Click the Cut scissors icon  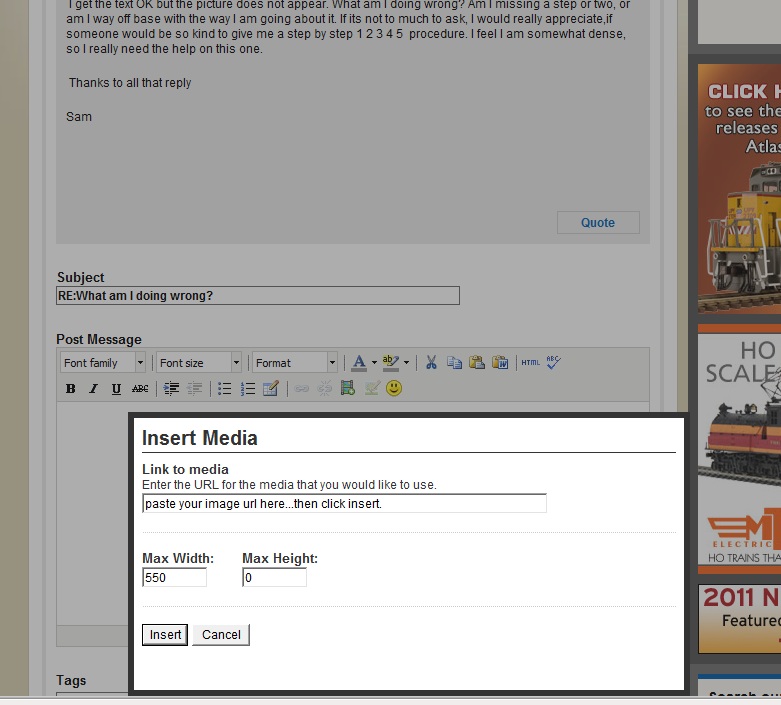431,363
